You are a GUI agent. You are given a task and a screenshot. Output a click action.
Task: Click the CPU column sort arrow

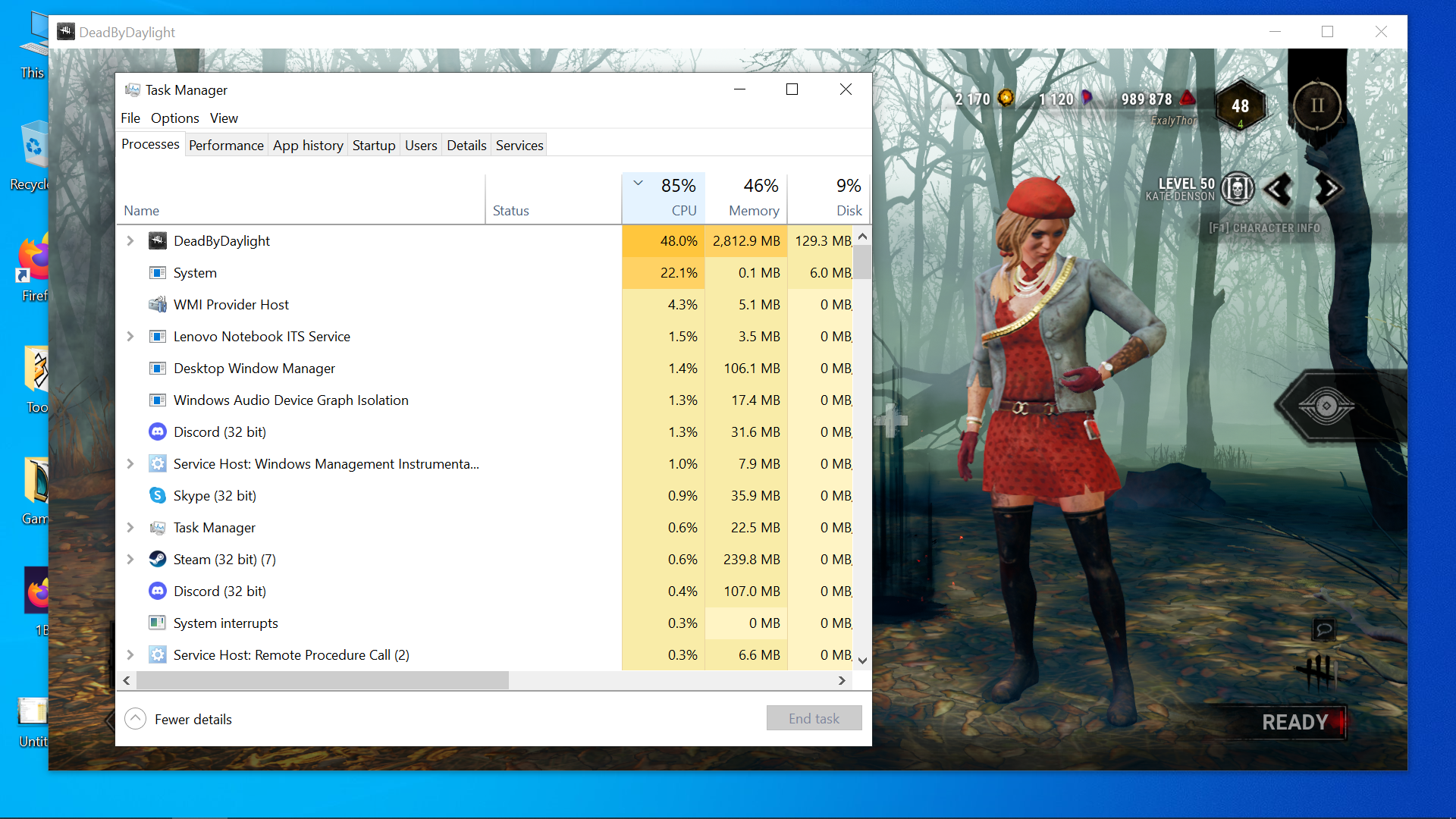[639, 183]
